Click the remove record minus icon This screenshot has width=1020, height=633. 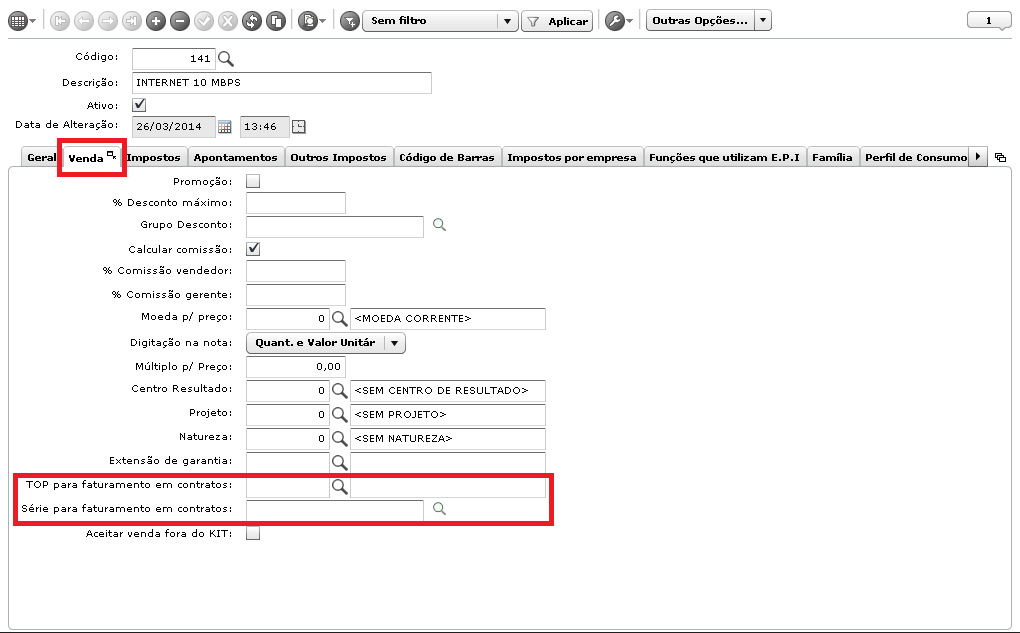click(180, 21)
